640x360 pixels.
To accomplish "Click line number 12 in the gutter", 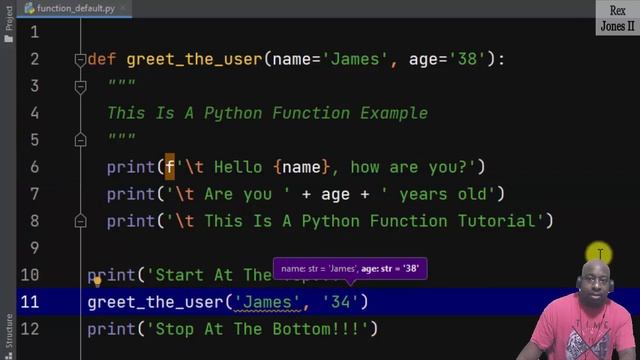I will tap(30, 329).
